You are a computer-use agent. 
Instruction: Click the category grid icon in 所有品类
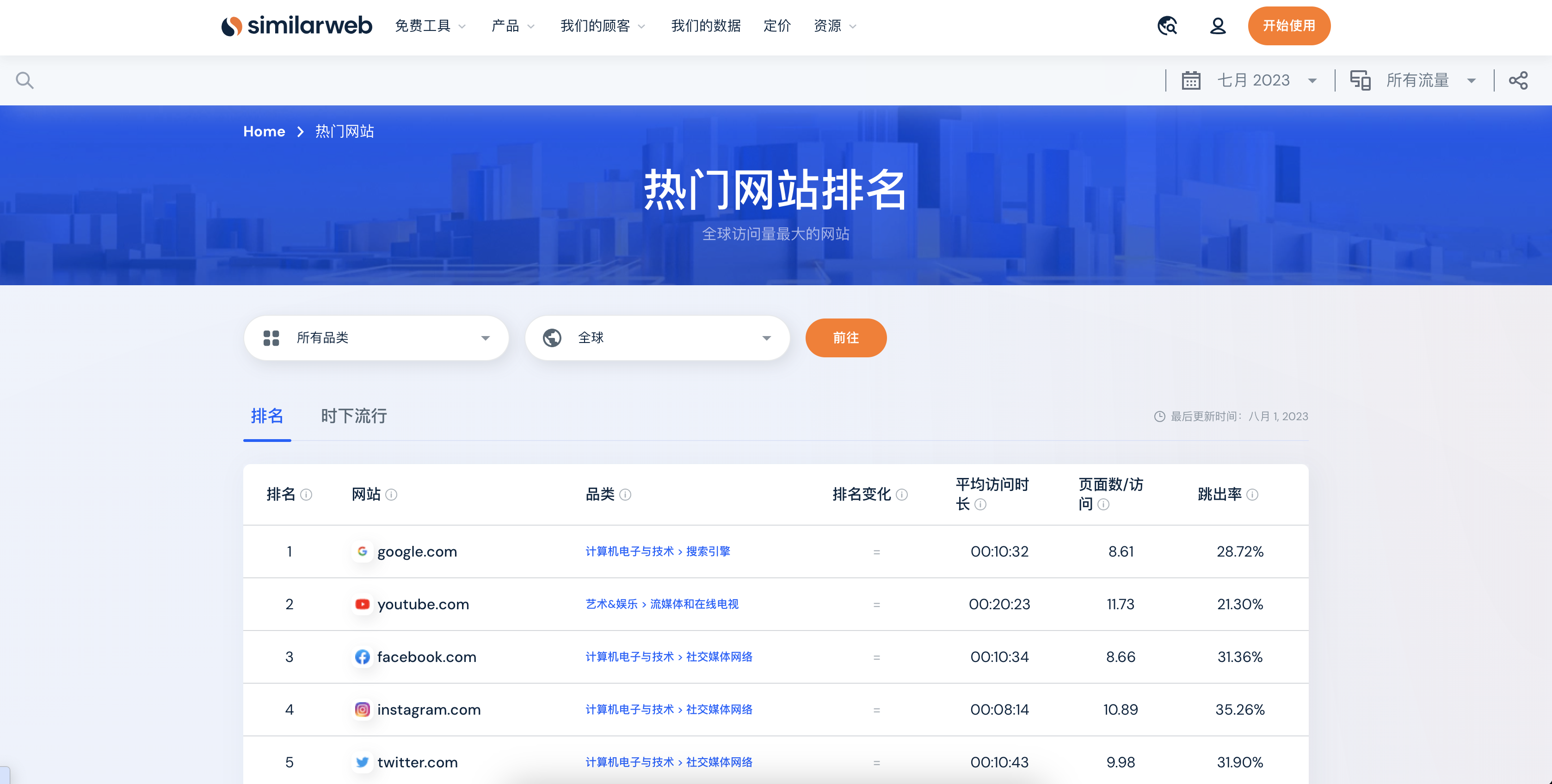coord(271,338)
